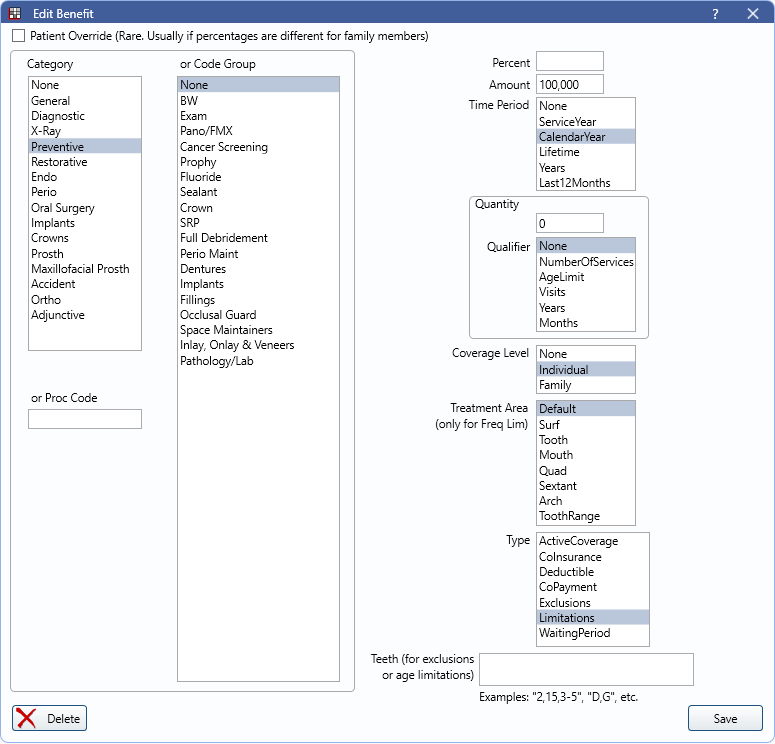Select Diagnostic in the Category list
This screenshot has width=775, height=744.
[x=58, y=116]
